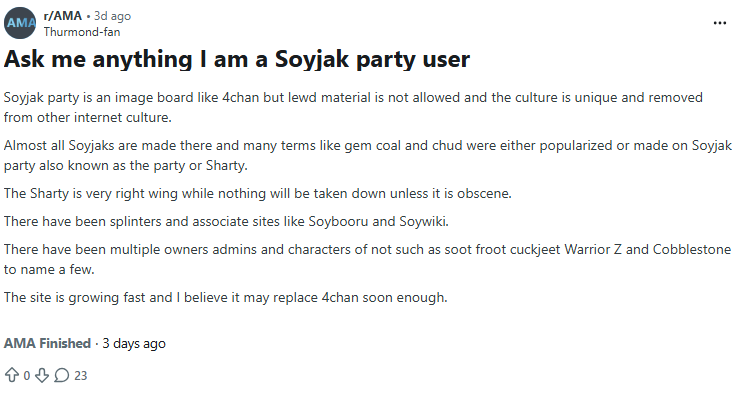Image resolution: width=752 pixels, height=401 pixels.
Task: Click the comment count number 23
Action: coord(81,376)
